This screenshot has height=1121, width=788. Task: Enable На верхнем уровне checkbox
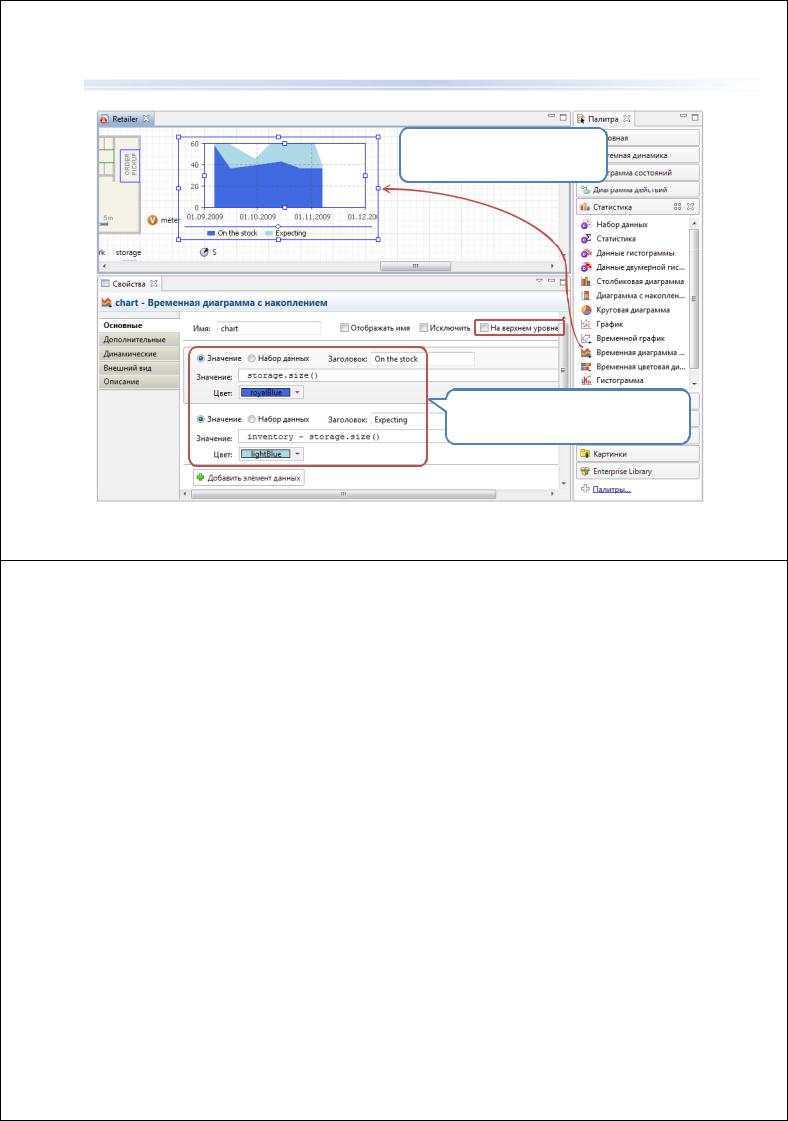pyautogui.click(x=484, y=328)
